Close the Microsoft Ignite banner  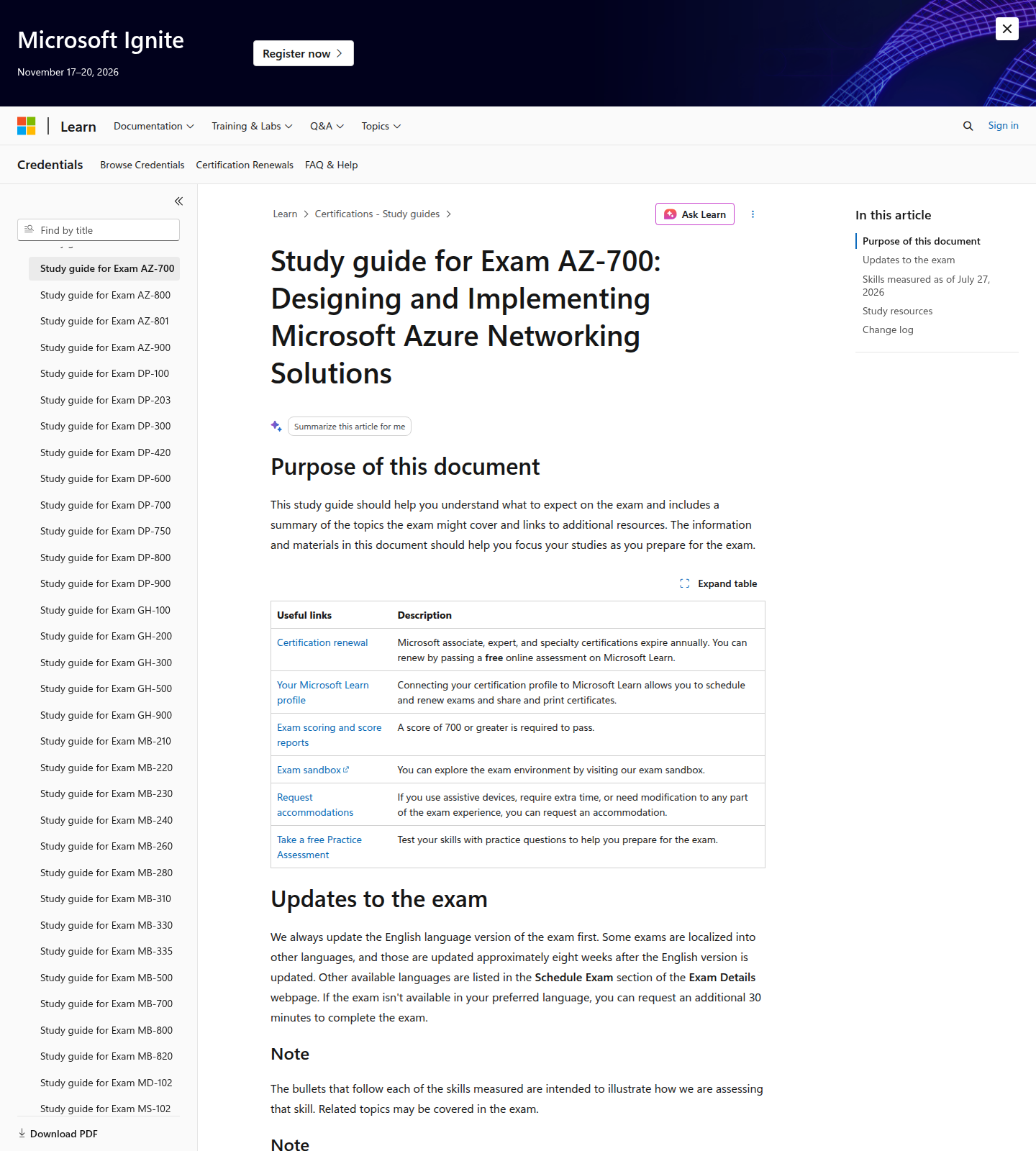coord(1007,29)
